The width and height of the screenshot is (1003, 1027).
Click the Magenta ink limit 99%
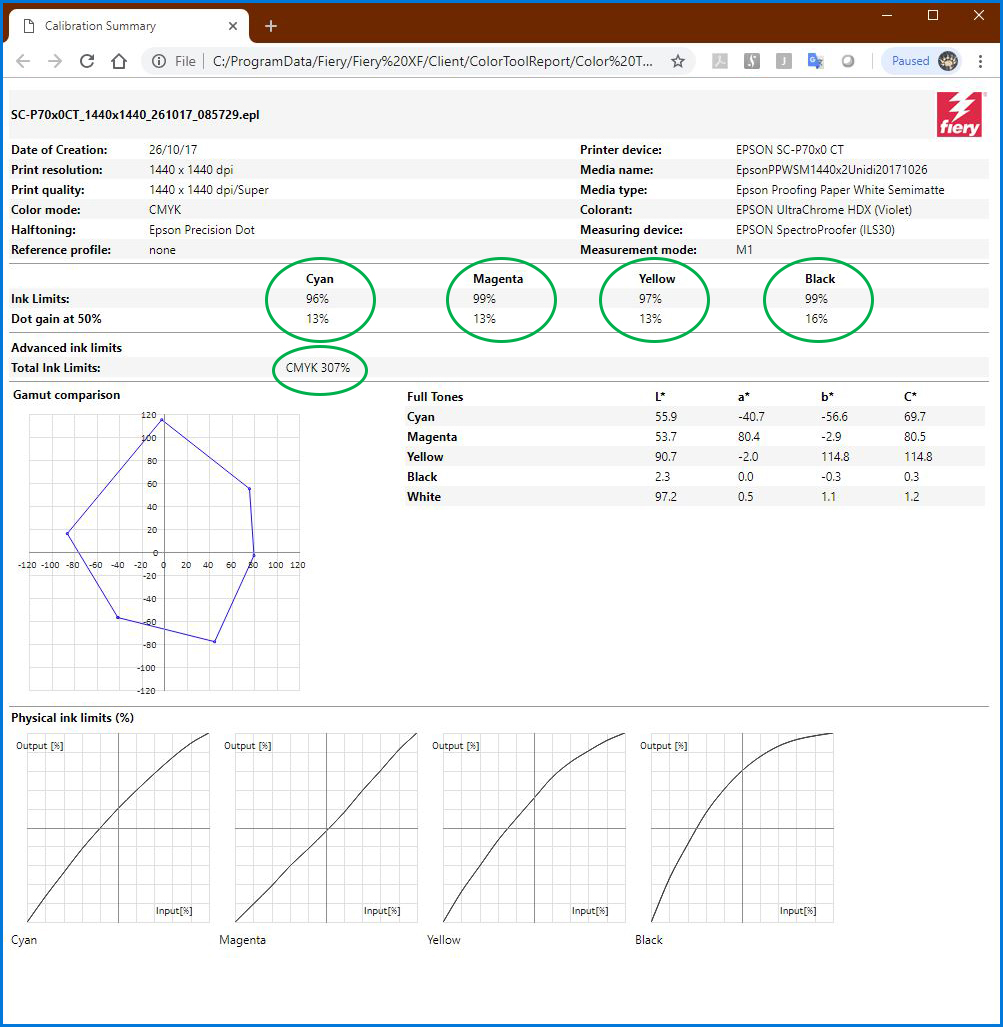pos(484,299)
